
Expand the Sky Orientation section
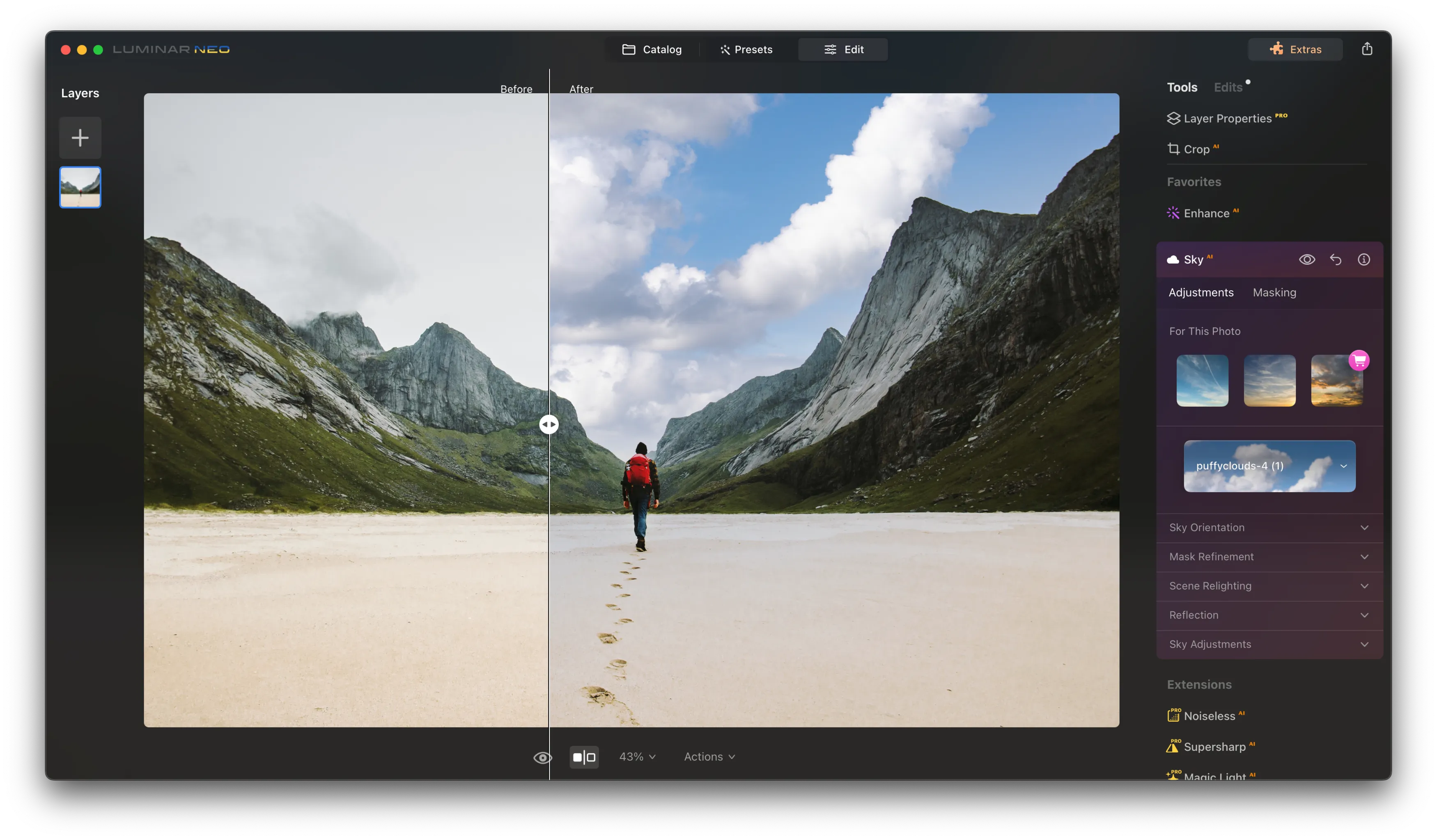click(1269, 528)
